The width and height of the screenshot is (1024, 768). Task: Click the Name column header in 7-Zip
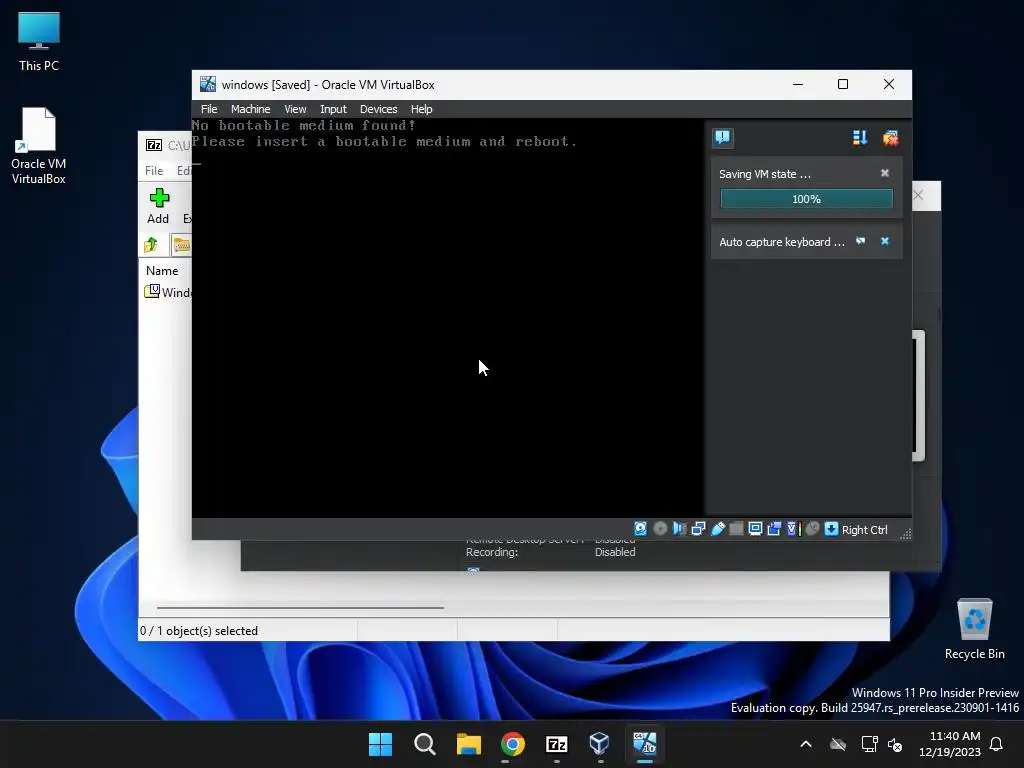click(162, 270)
